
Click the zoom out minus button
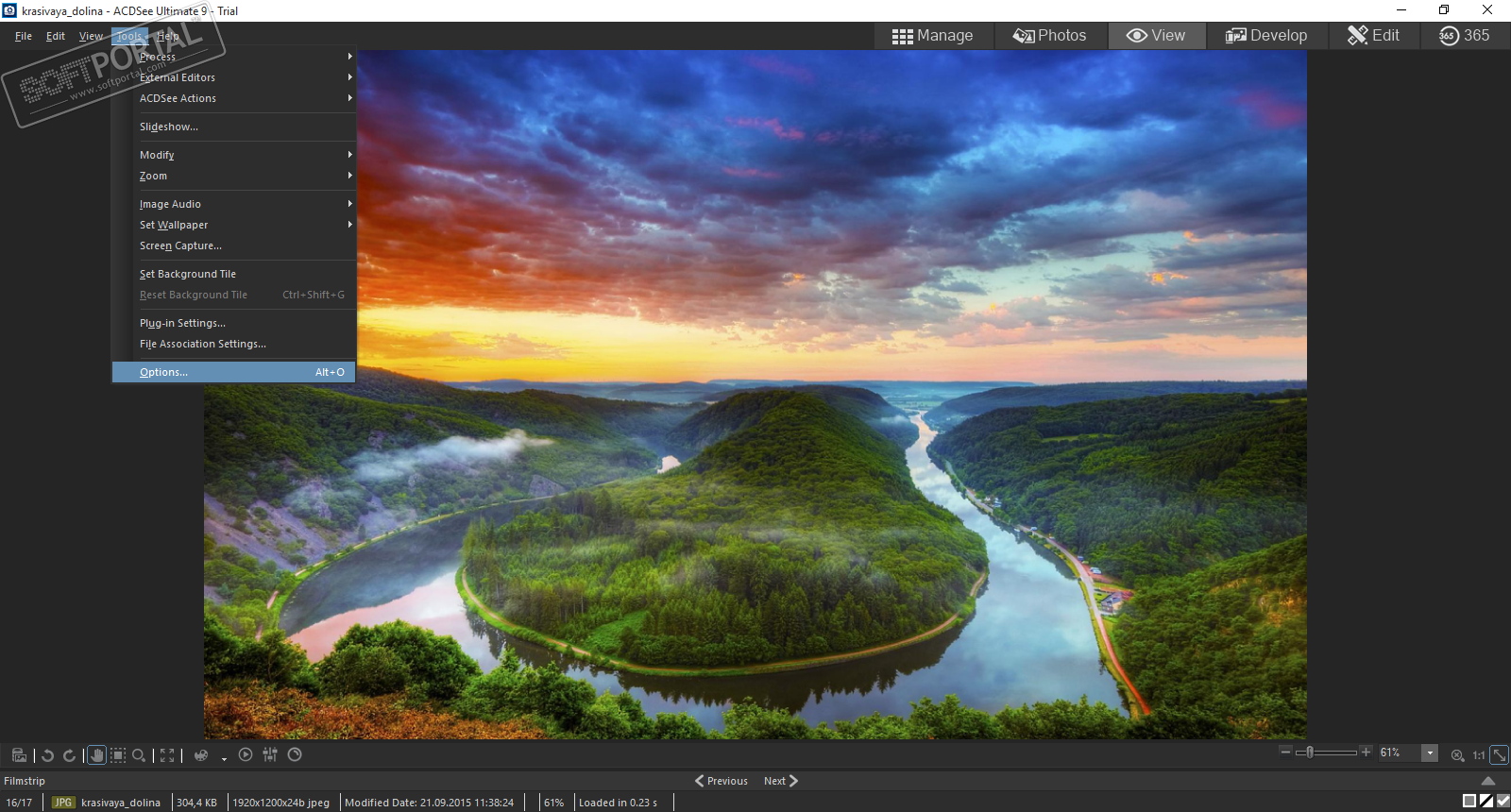(x=1285, y=752)
